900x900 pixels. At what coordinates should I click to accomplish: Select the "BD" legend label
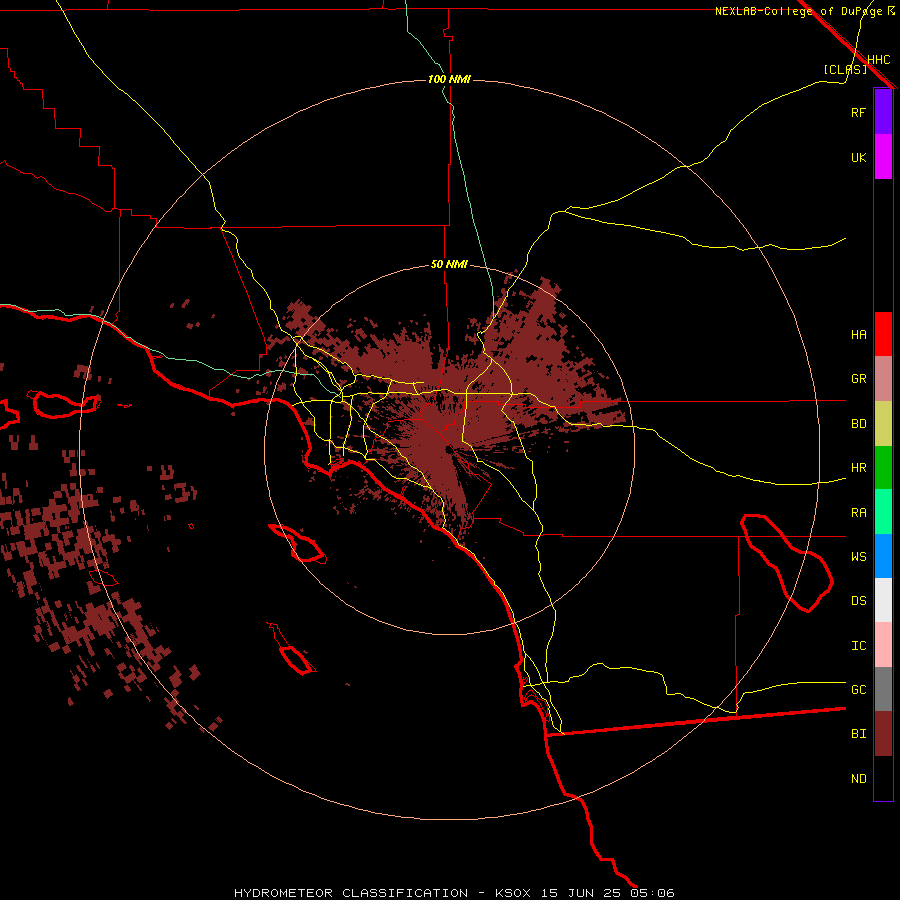(x=858, y=424)
